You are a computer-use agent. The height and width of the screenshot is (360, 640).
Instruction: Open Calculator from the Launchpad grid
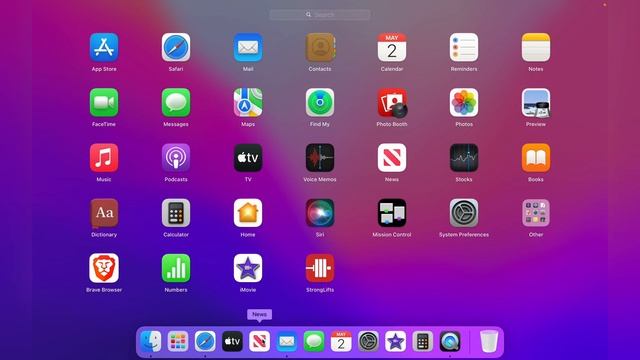176,213
